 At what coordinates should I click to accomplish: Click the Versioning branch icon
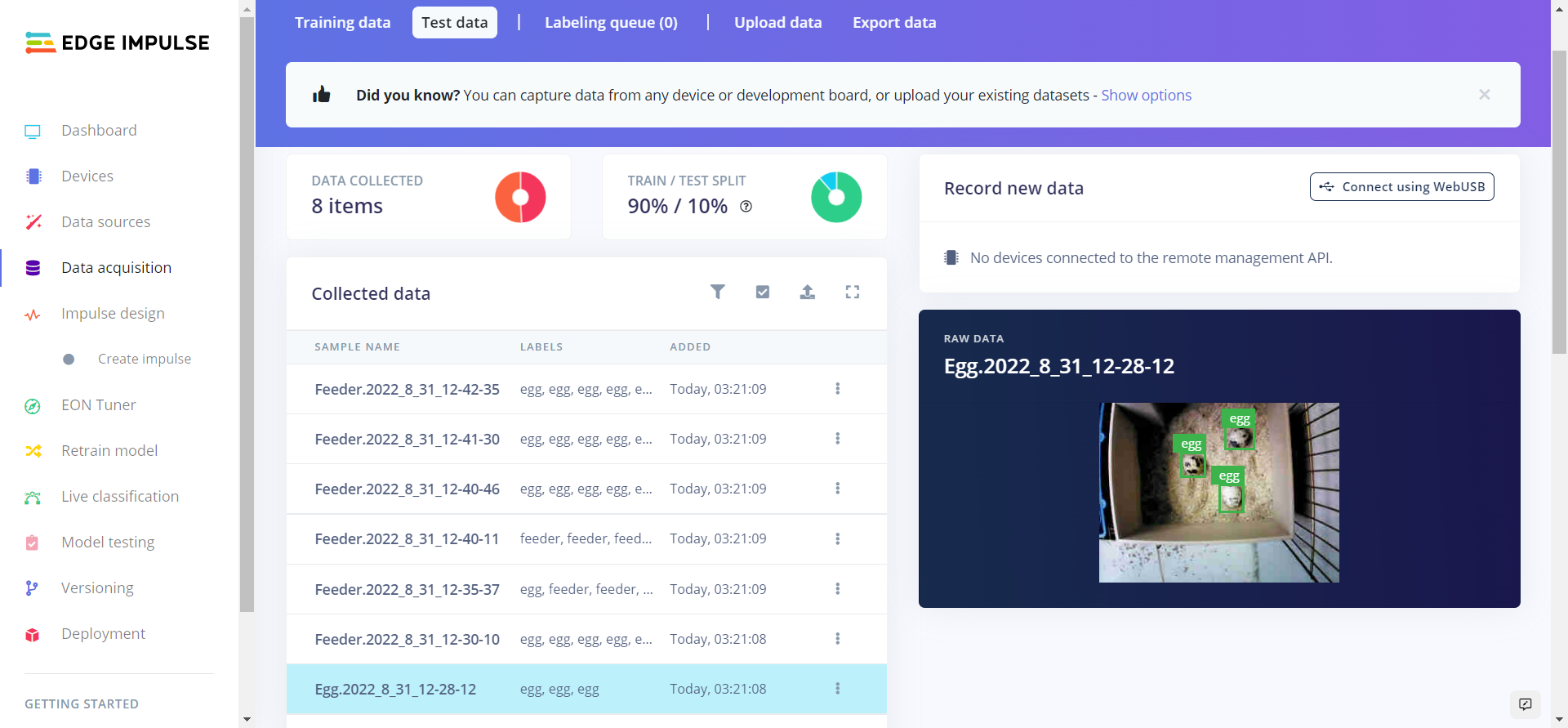(33, 588)
